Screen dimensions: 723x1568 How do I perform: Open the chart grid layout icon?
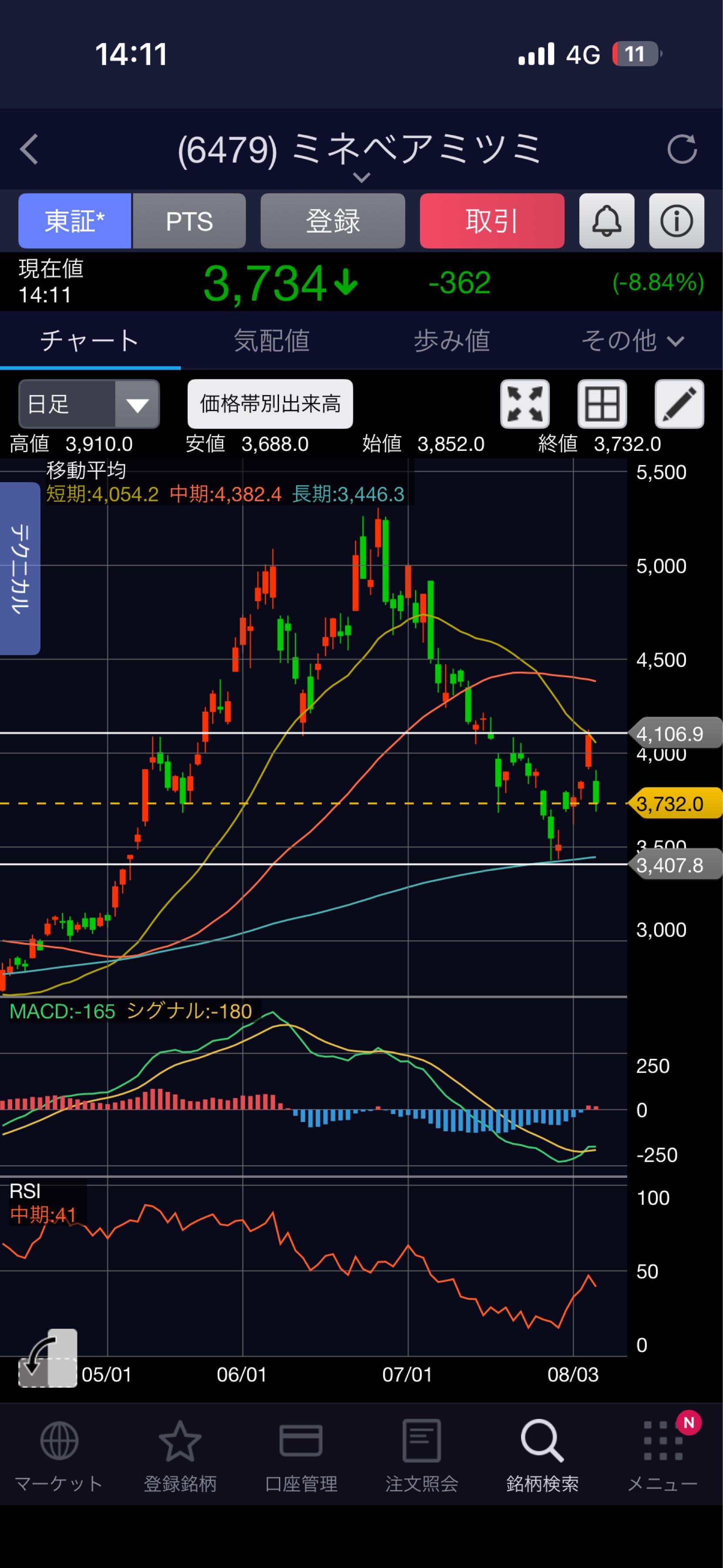602,404
